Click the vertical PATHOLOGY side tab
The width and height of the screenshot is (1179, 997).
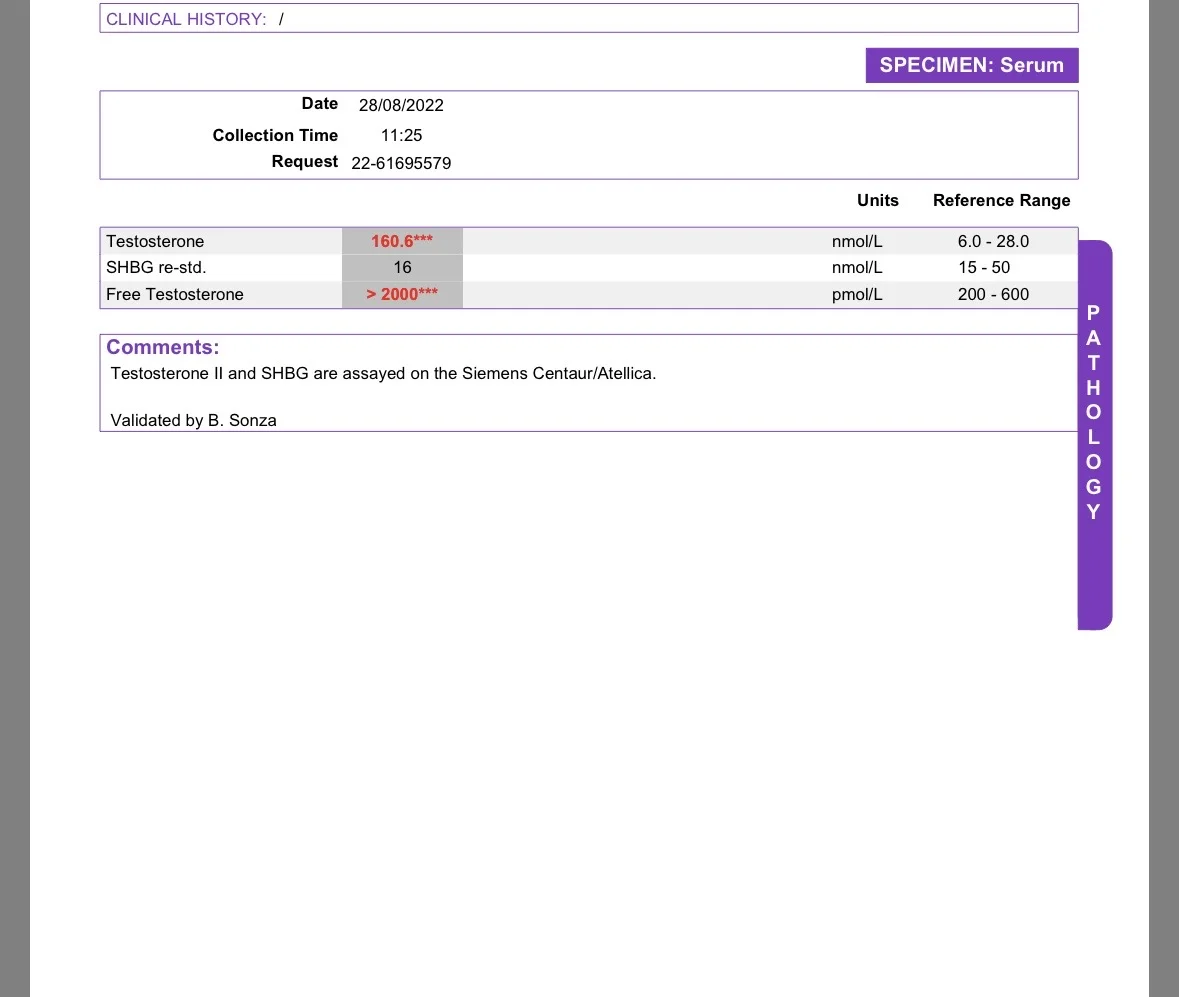coord(1094,435)
